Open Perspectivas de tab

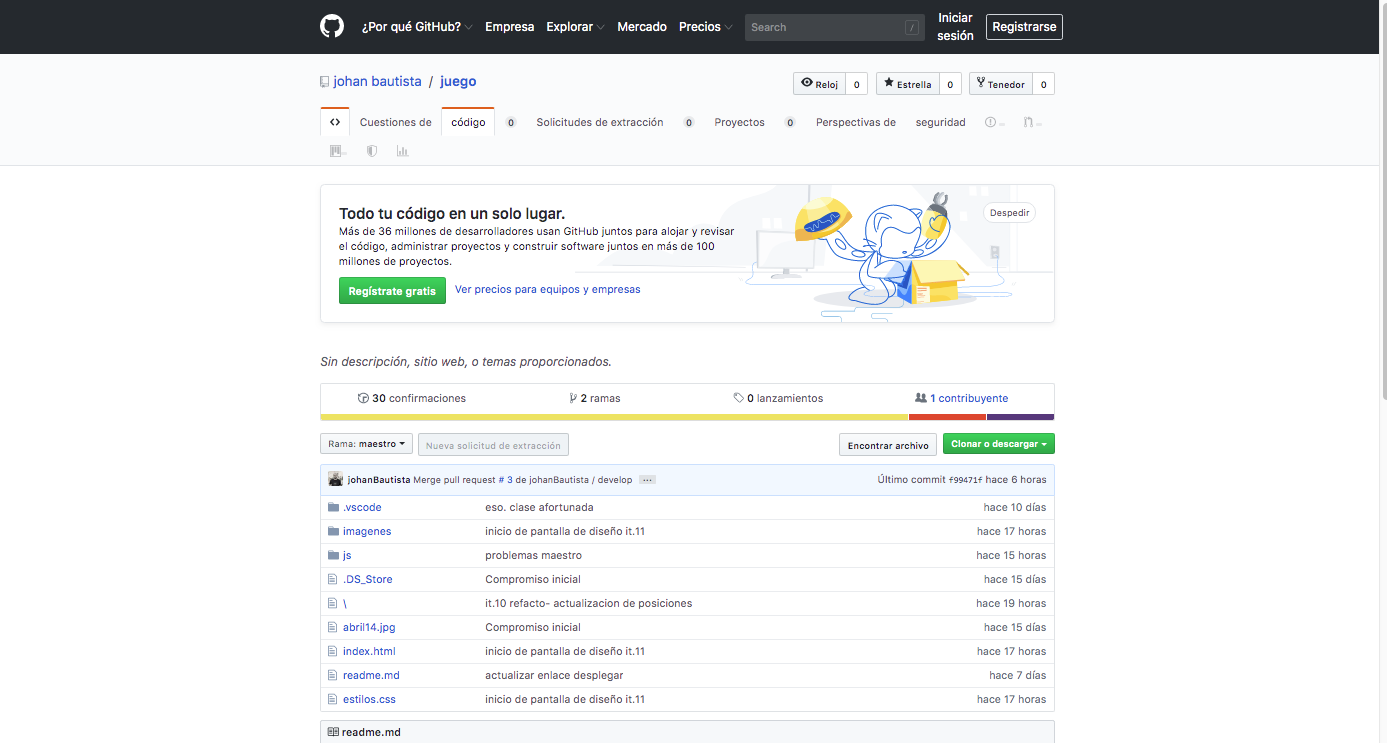[x=856, y=122]
